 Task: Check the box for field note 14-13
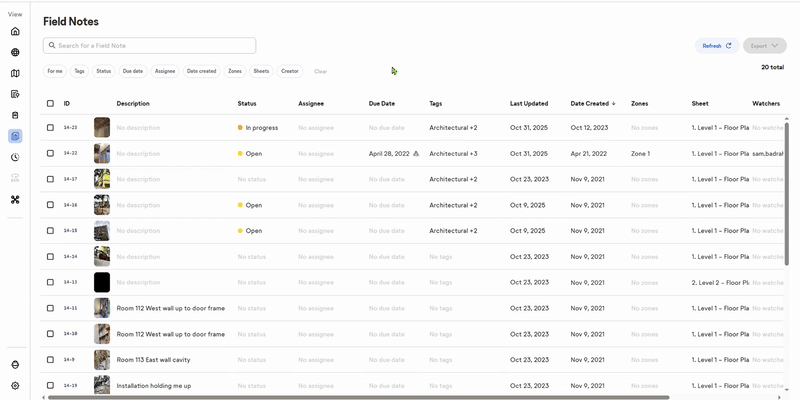coord(50,282)
